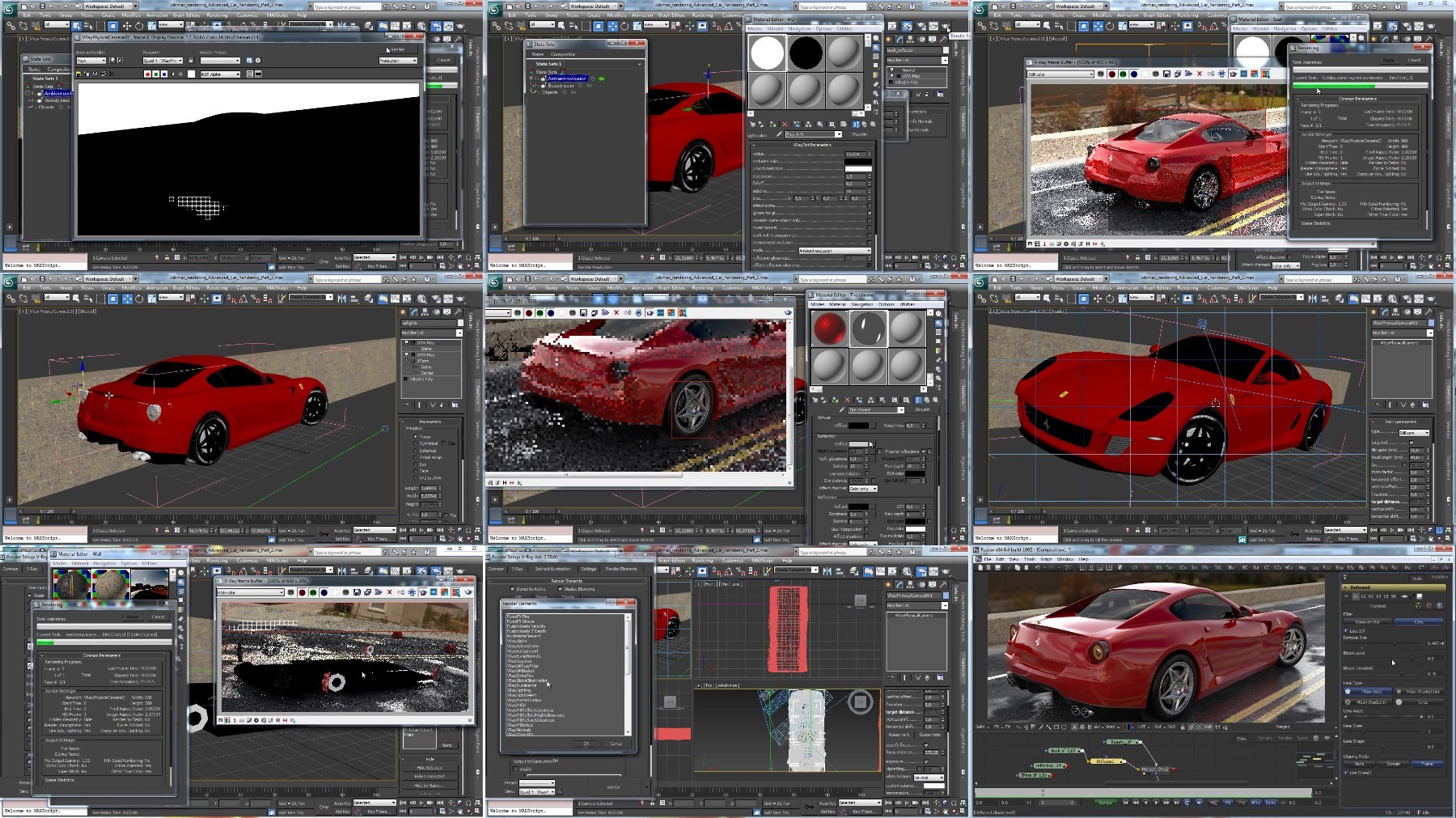Add LD loader tool from Fusion toolbar

pyautogui.click(x=1135, y=567)
